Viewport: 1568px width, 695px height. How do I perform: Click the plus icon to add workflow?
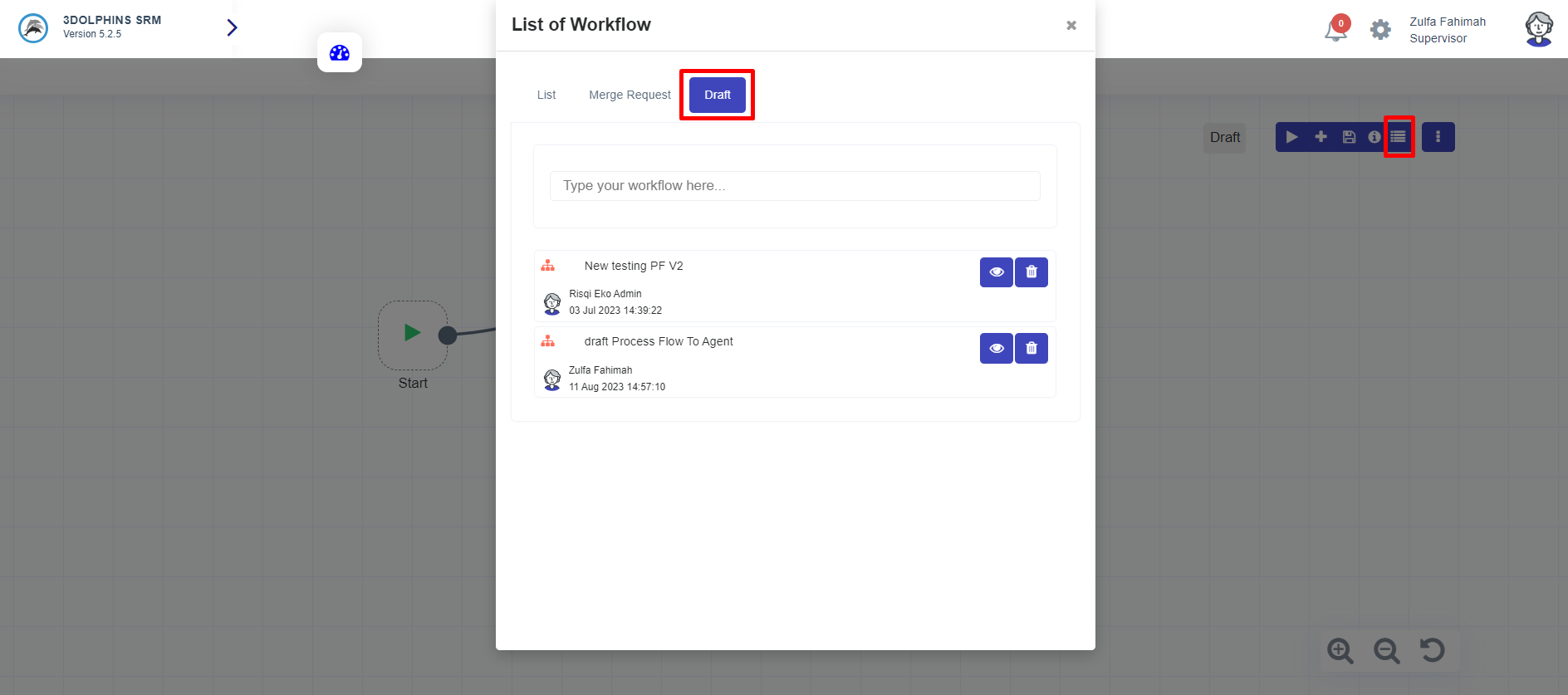[x=1321, y=137]
